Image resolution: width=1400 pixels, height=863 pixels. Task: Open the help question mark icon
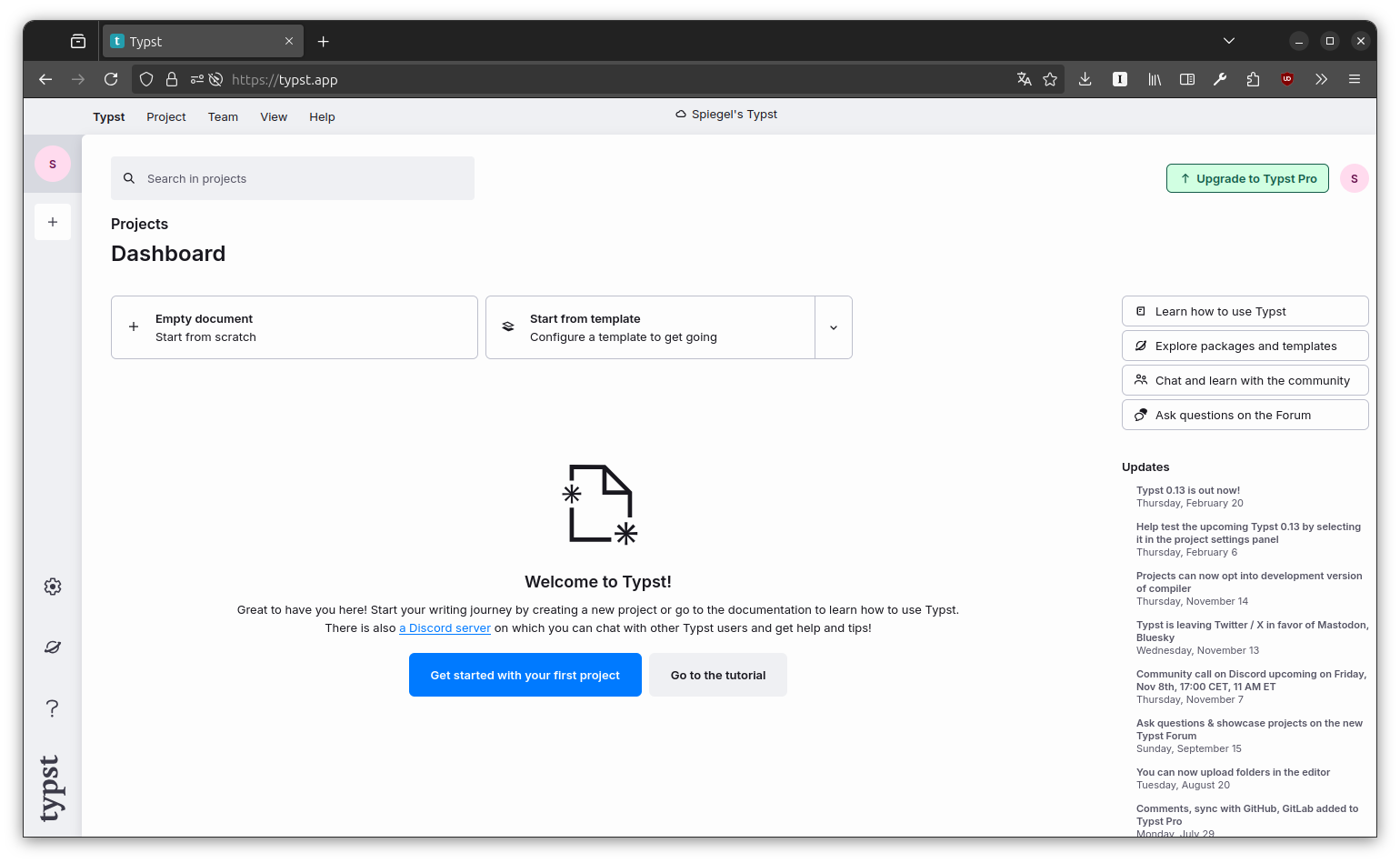[53, 708]
